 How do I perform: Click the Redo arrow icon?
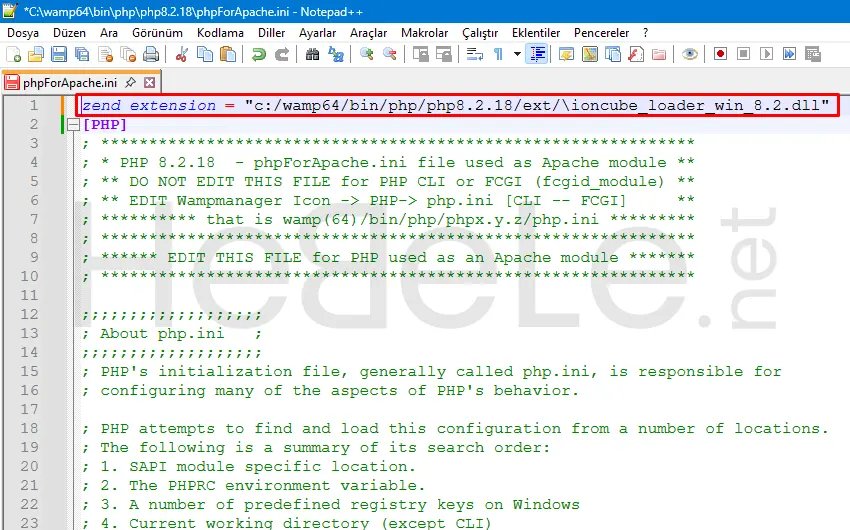282,54
